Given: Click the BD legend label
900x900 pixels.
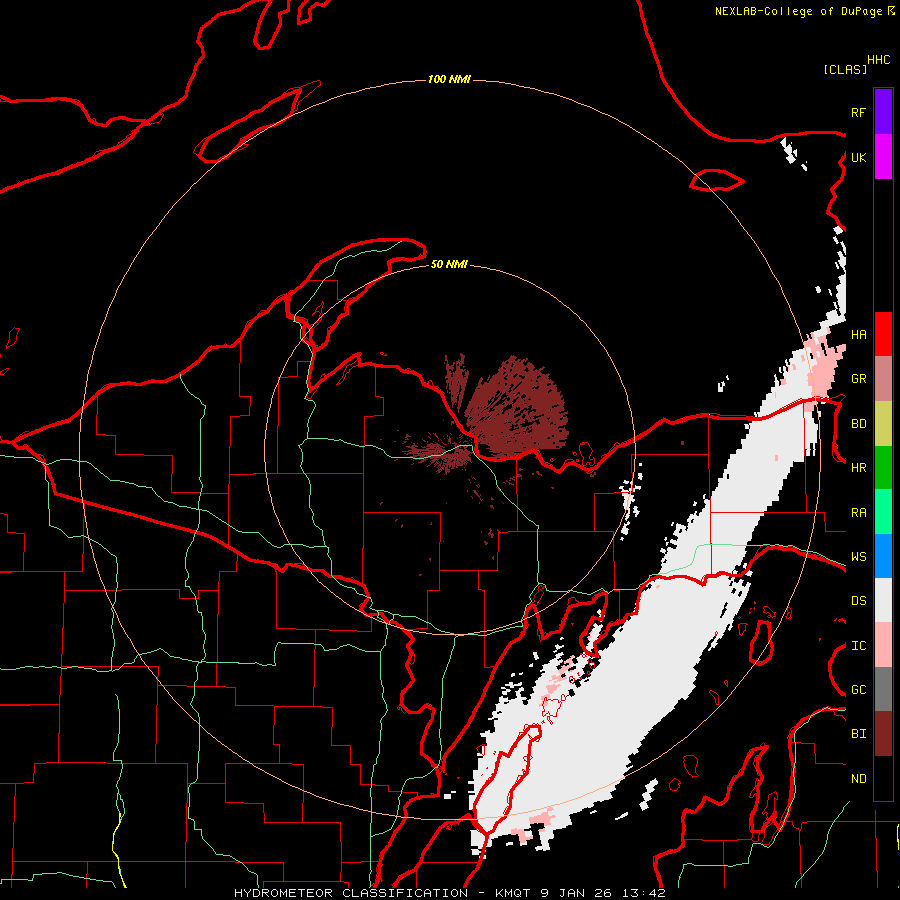Looking at the screenshot, I should (x=858, y=424).
